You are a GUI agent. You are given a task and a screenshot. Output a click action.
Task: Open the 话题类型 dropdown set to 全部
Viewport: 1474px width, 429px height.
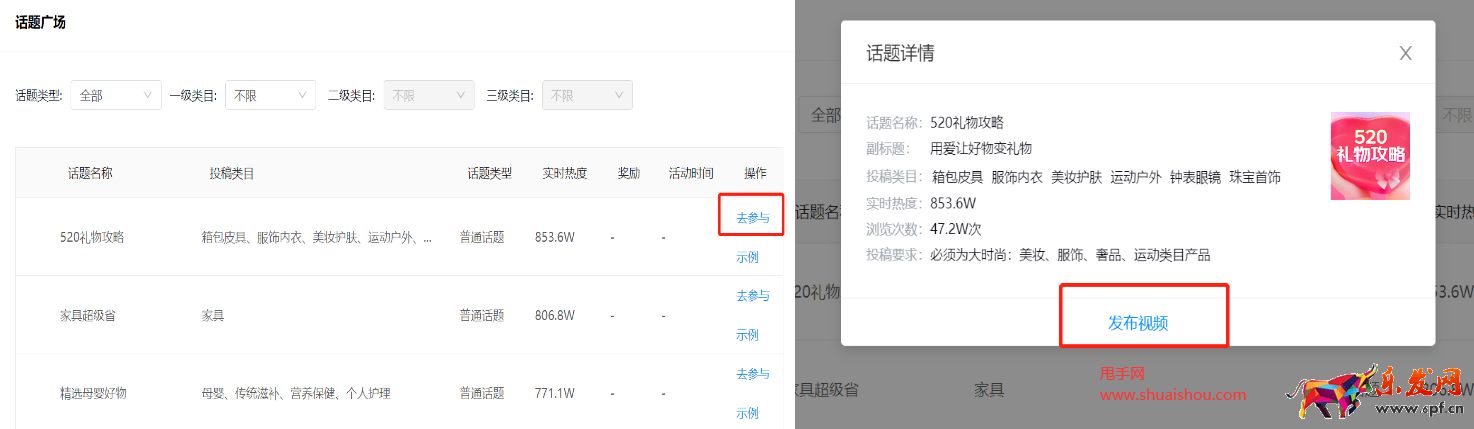[x=115, y=96]
